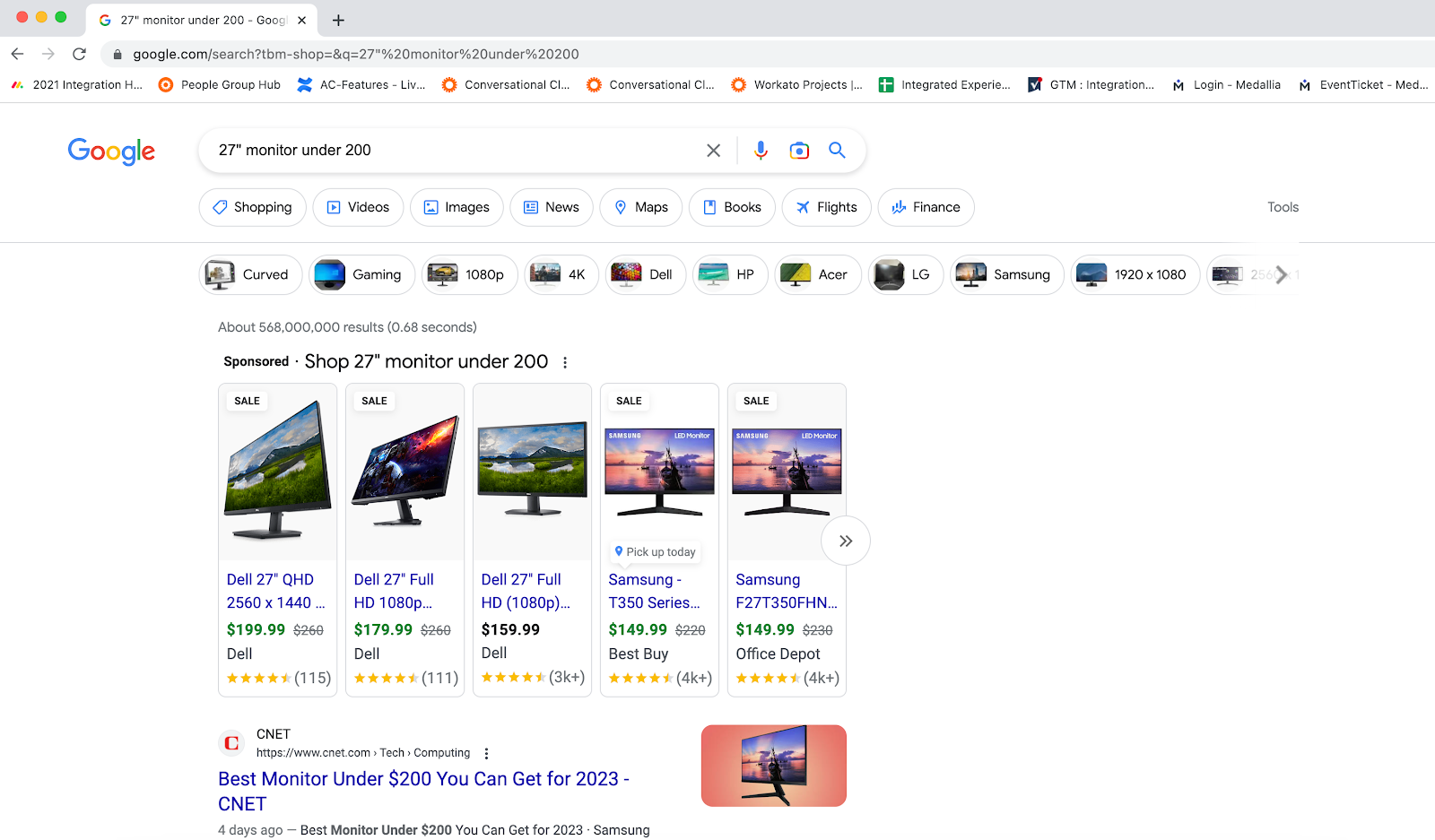
Task: Open the Best Buy Samsung monitor image
Action: point(660,472)
